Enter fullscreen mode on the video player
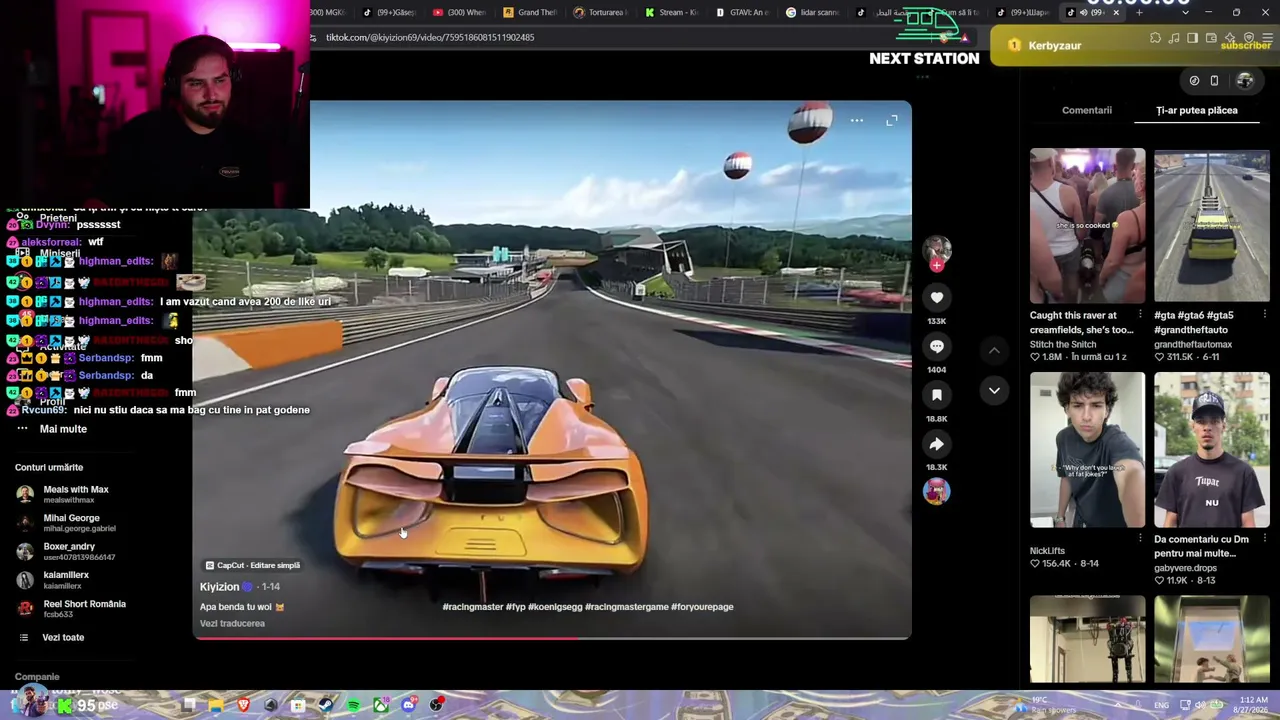This screenshot has width=1280, height=720. [892, 120]
